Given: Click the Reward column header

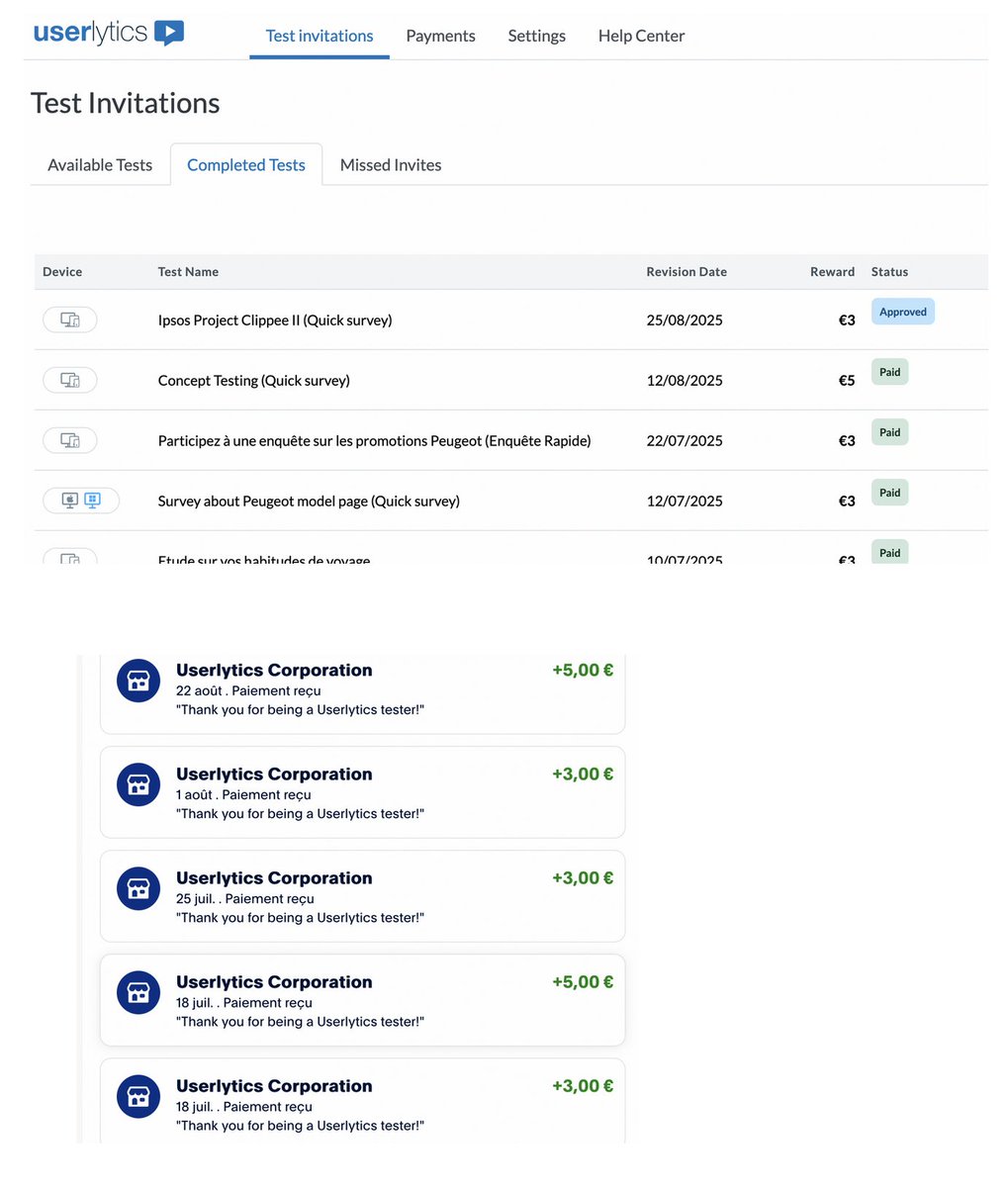Looking at the screenshot, I should coord(832,271).
